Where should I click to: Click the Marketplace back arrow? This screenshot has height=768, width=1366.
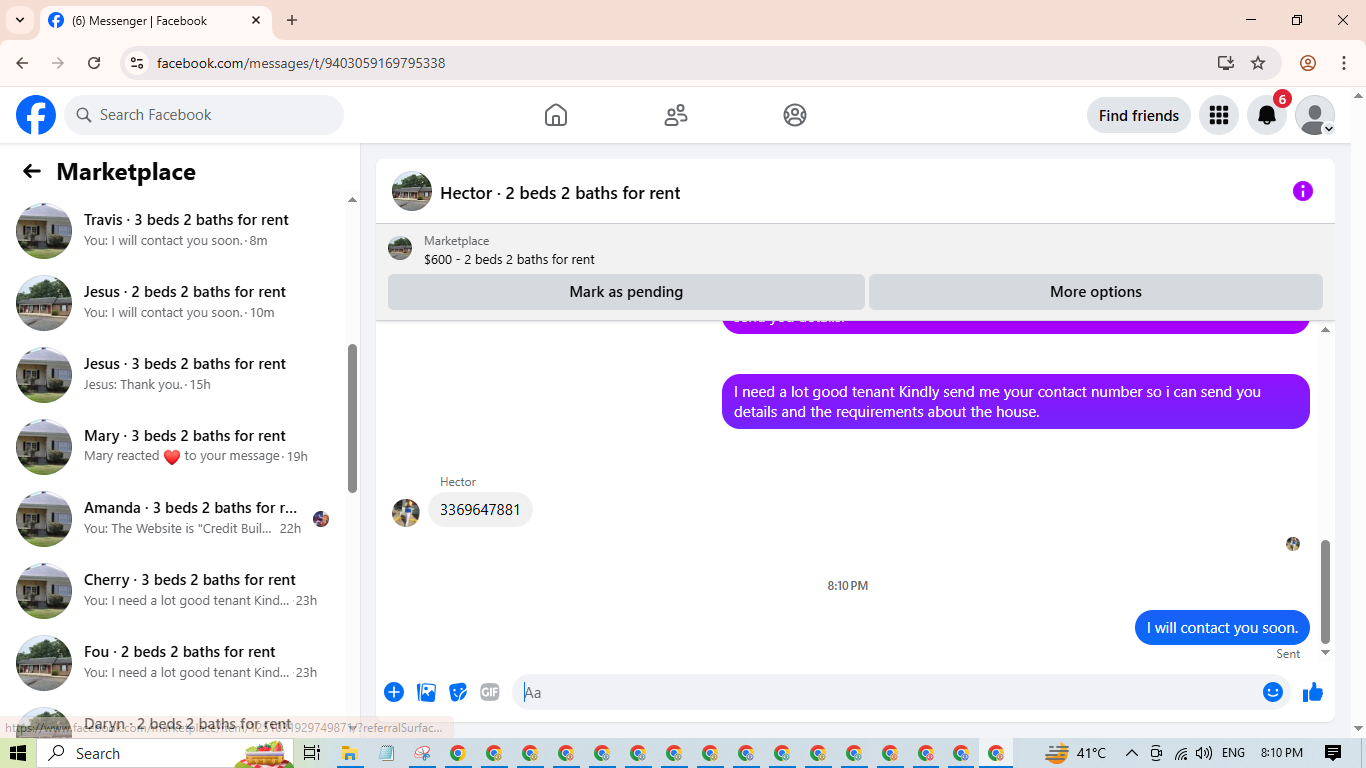(32, 171)
